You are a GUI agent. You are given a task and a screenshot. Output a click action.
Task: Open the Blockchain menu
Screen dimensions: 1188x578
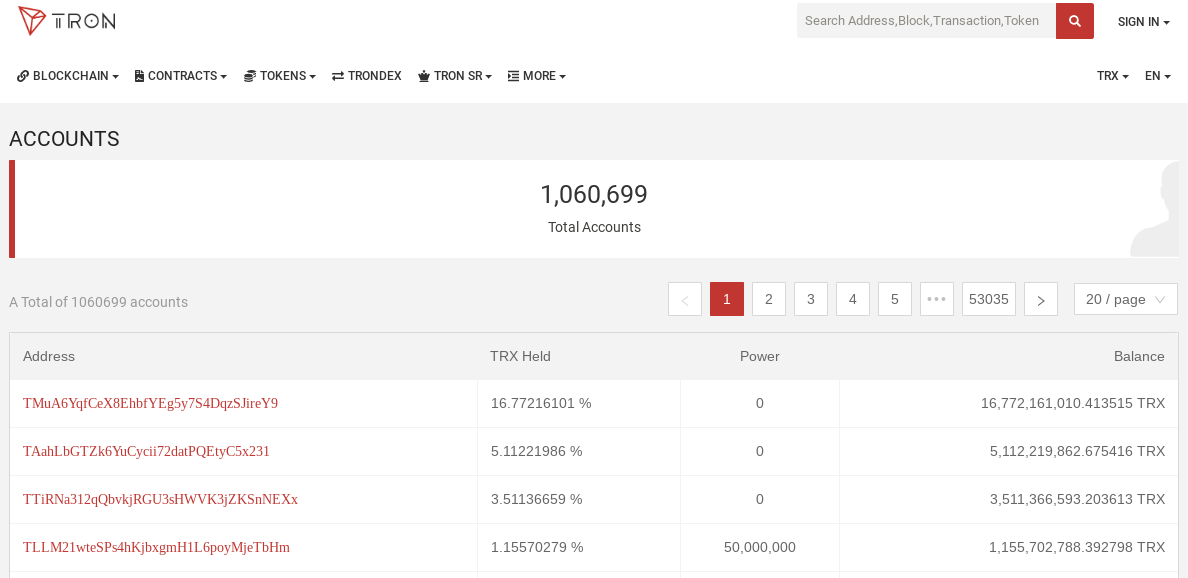(68, 76)
